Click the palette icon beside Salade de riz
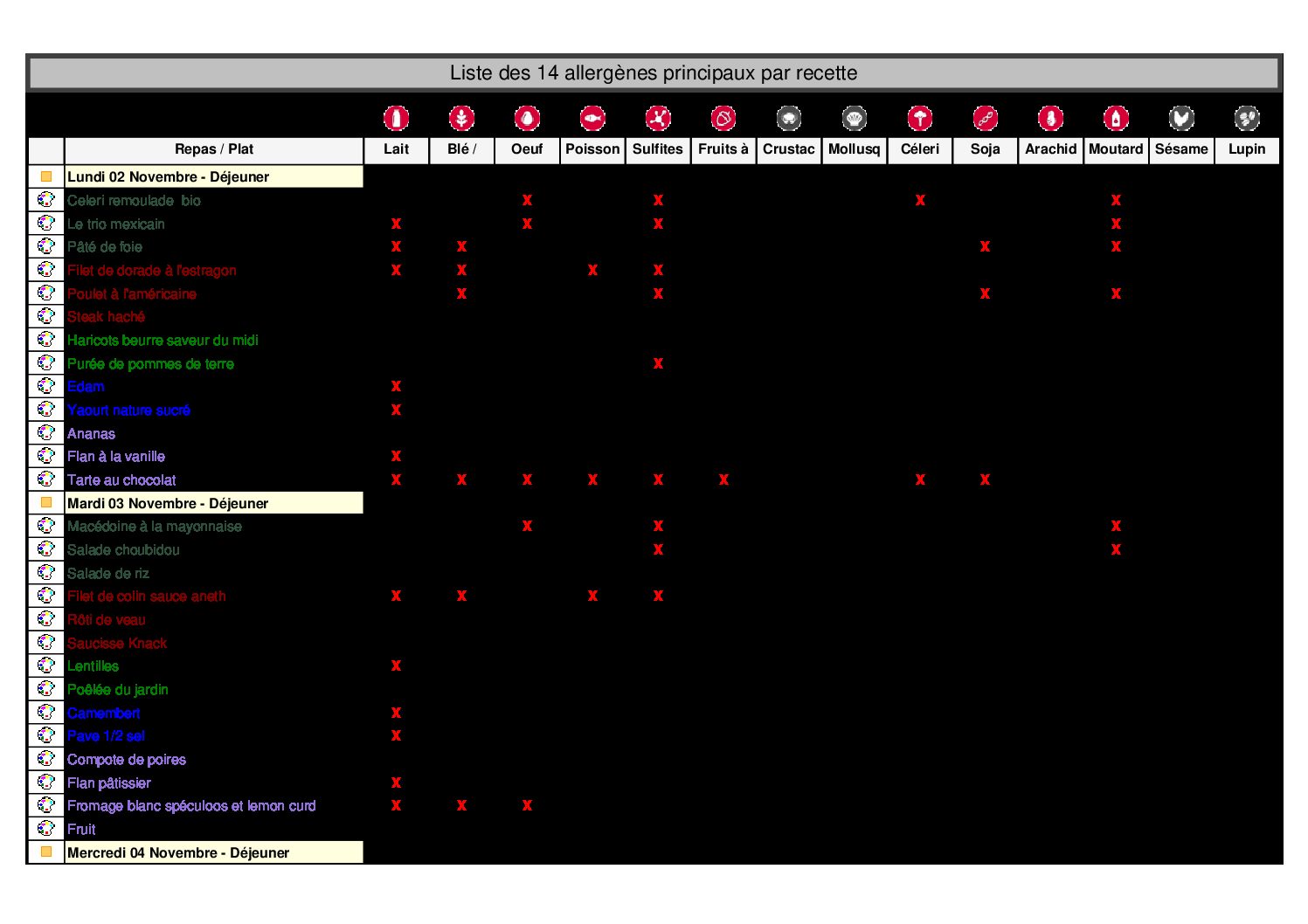This screenshot has height=924, width=1308. point(46,573)
